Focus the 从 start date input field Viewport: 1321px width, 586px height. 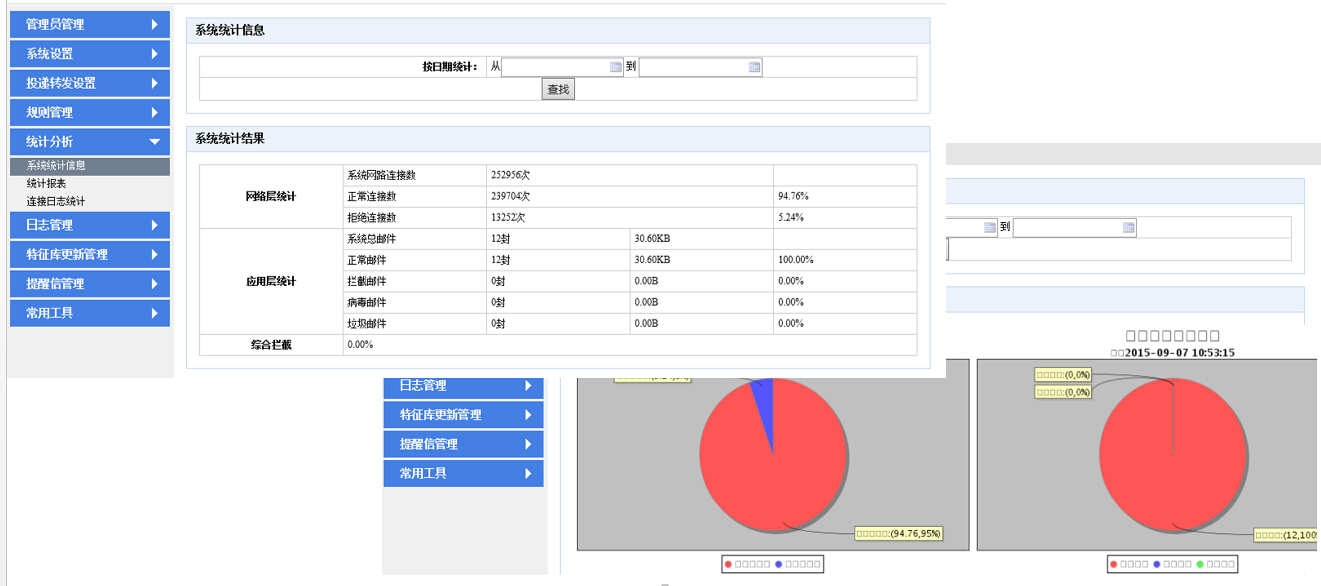(x=555, y=67)
